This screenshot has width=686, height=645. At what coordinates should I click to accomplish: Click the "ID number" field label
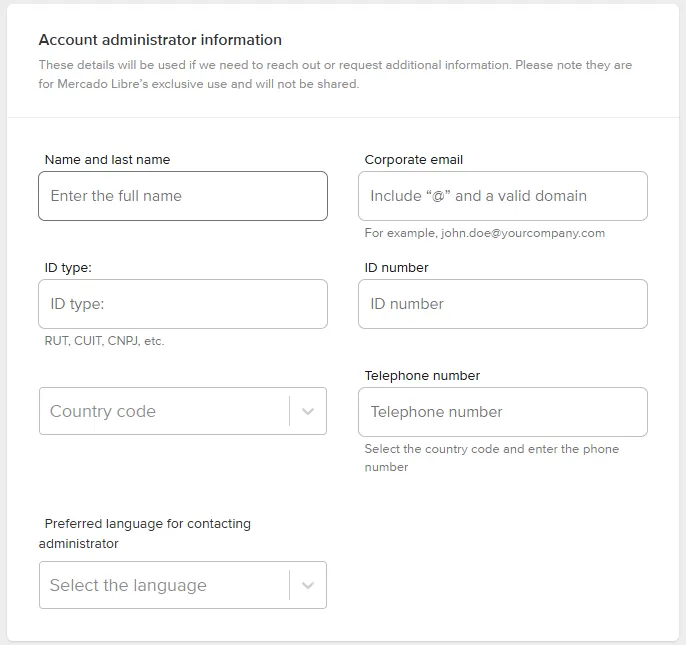click(x=397, y=268)
